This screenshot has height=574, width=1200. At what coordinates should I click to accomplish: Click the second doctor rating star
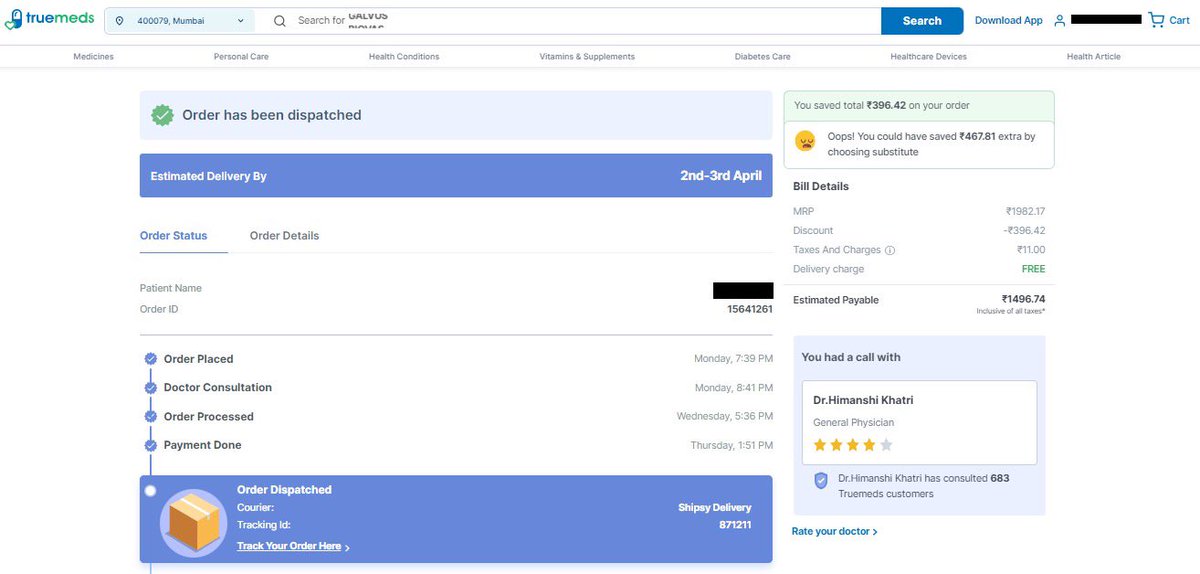tap(837, 445)
